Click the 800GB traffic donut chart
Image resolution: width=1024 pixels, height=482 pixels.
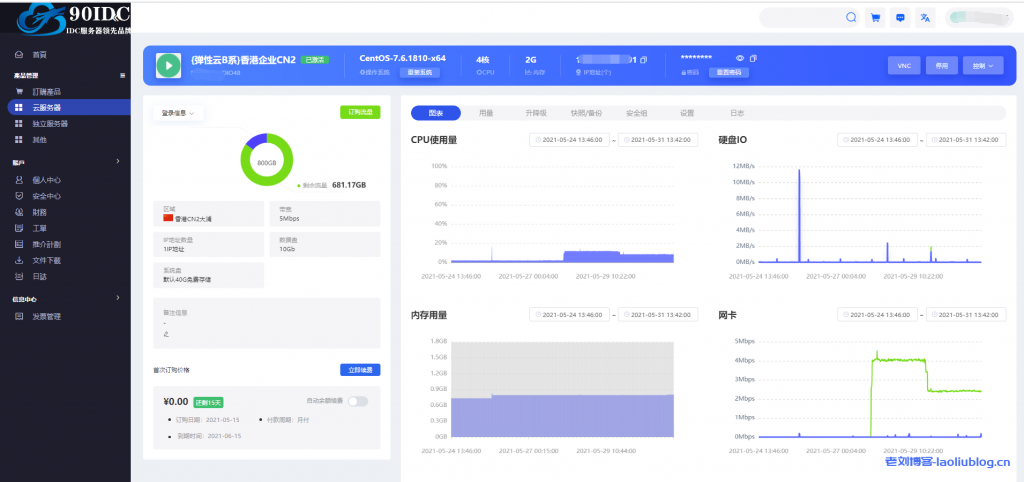(266, 160)
